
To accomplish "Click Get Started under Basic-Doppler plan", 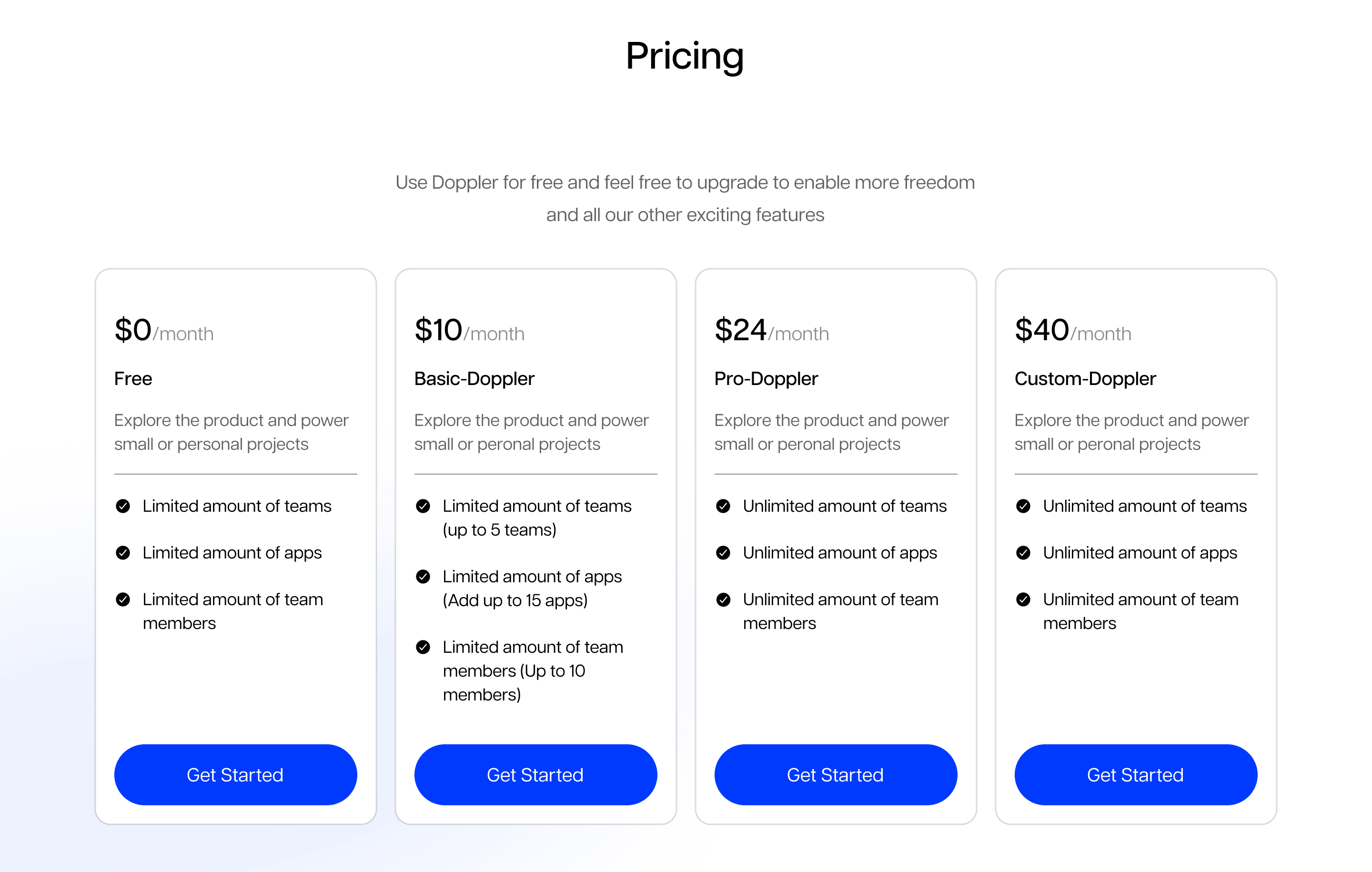I will [x=535, y=774].
